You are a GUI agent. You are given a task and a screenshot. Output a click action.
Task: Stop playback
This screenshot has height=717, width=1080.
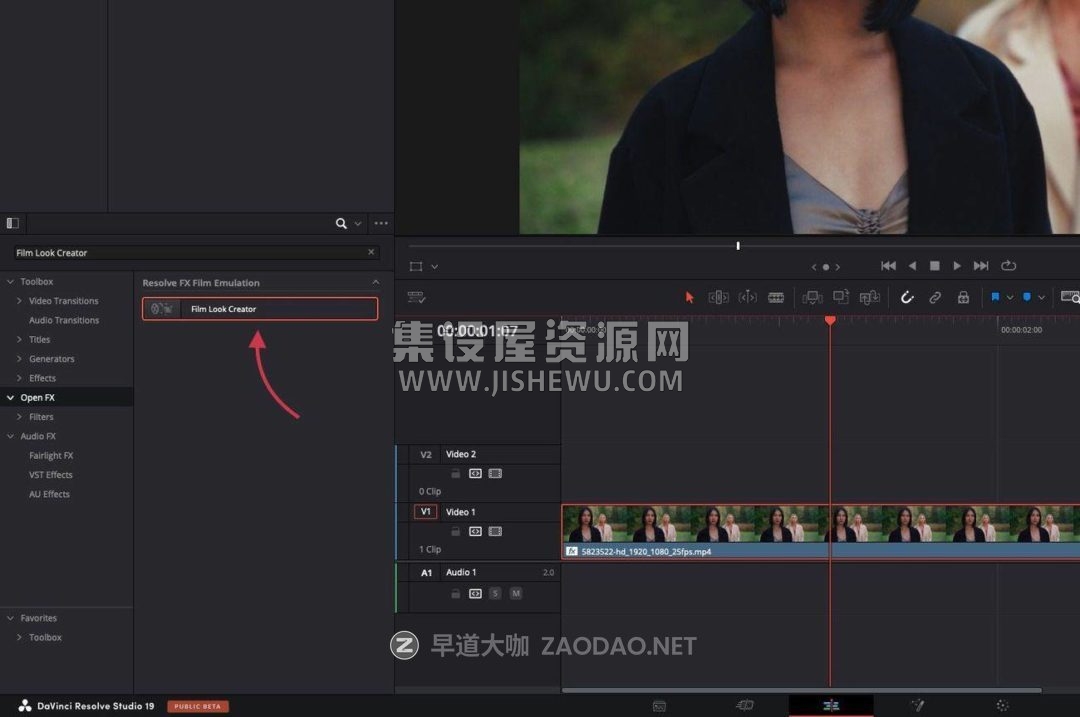tap(935, 266)
